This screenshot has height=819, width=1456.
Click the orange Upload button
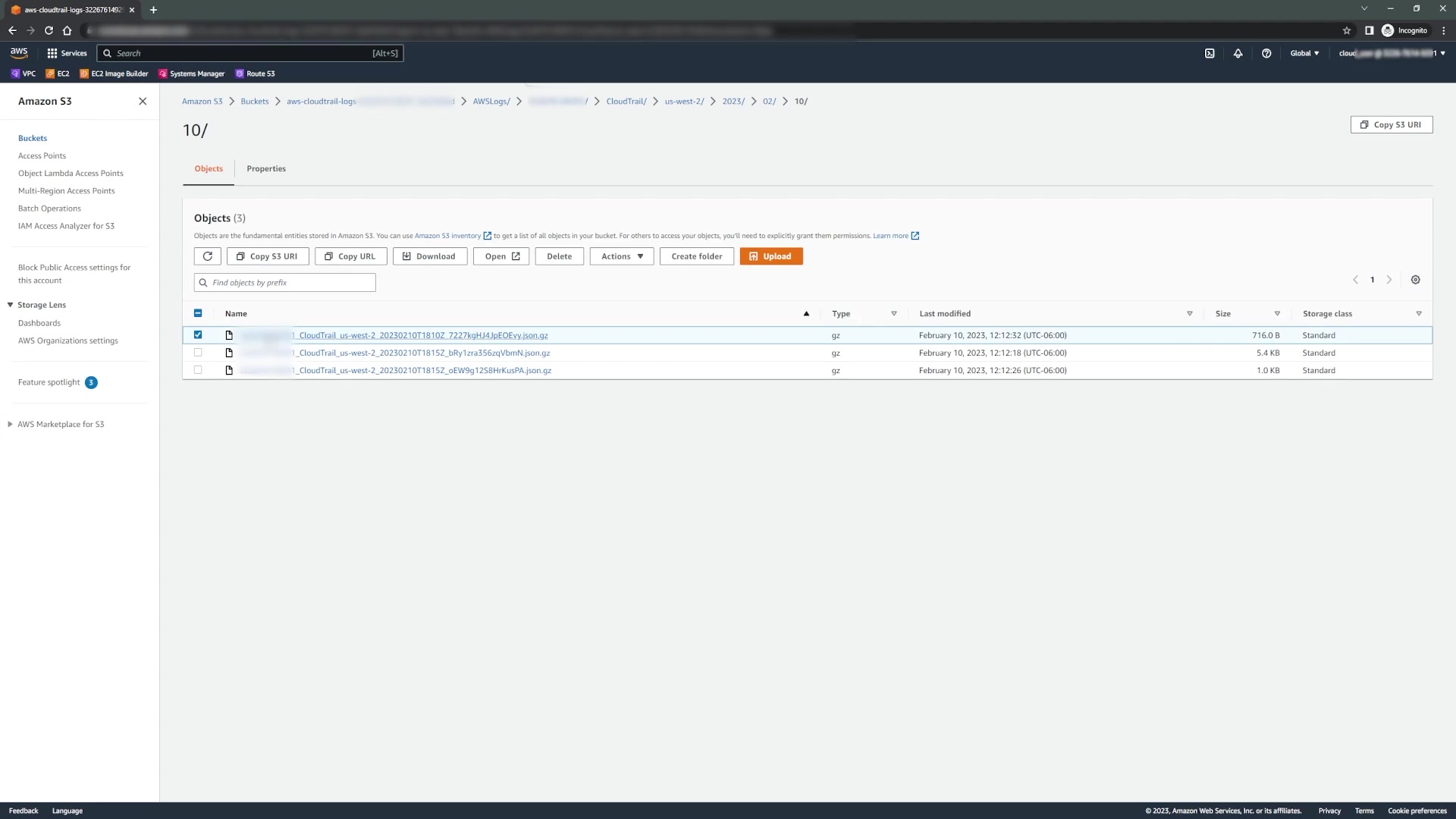pyautogui.click(x=770, y=256)
